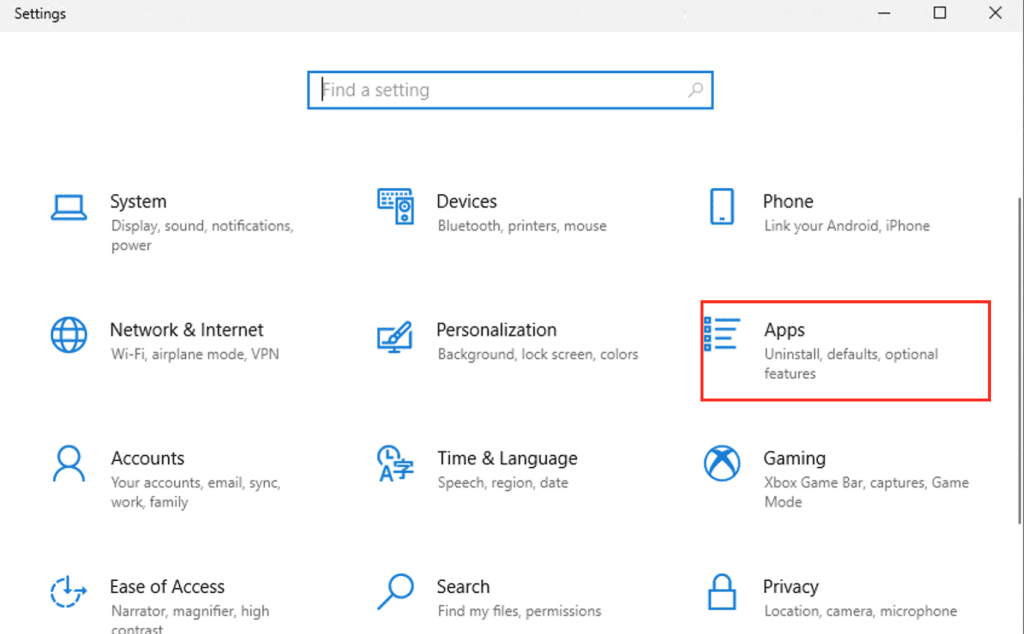This screenshot has height=634, width=1024.
Task: Select the Network & Internet globe icon
Action: coord(69,335)
